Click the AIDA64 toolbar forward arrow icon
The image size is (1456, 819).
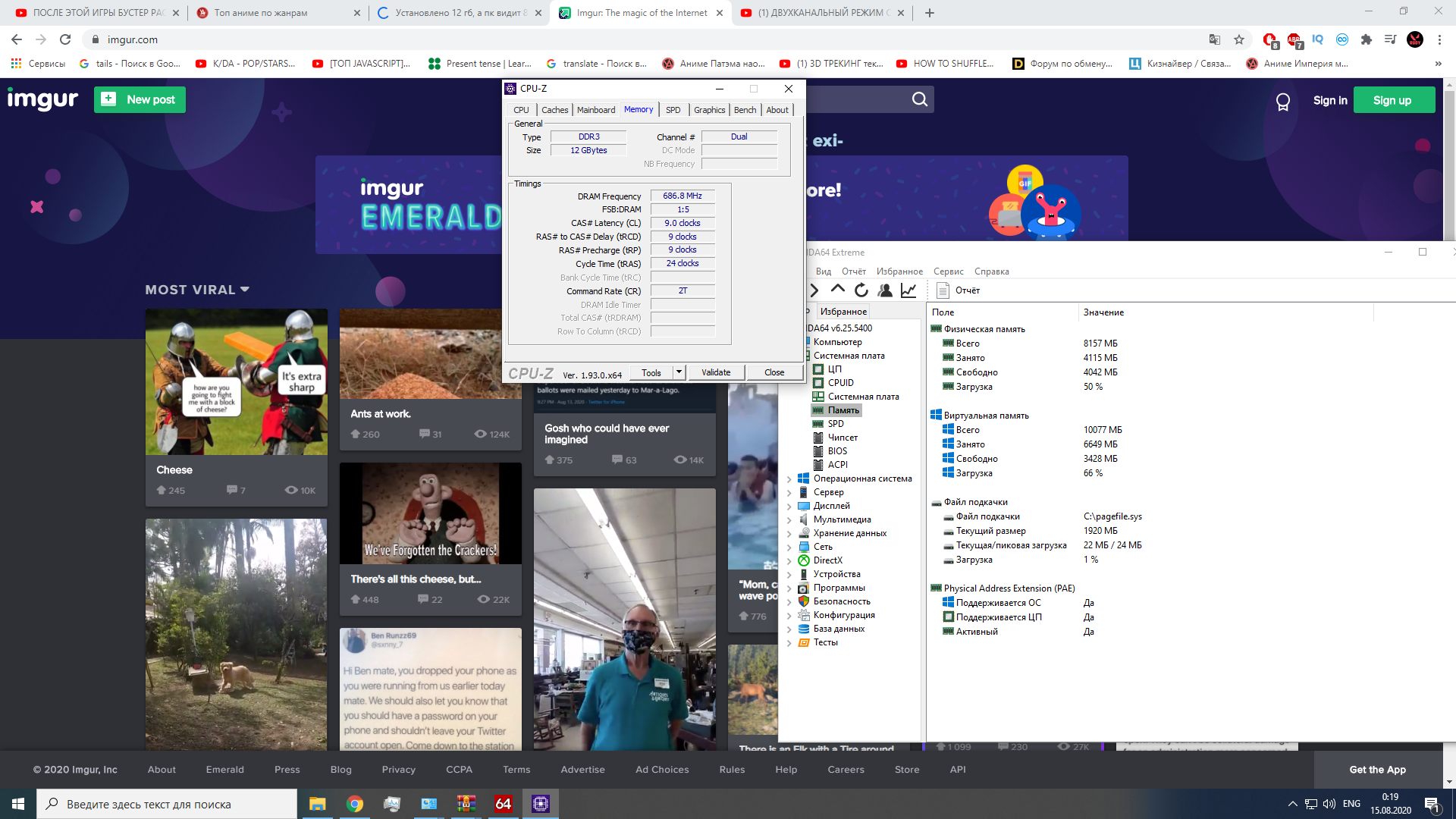814,290
